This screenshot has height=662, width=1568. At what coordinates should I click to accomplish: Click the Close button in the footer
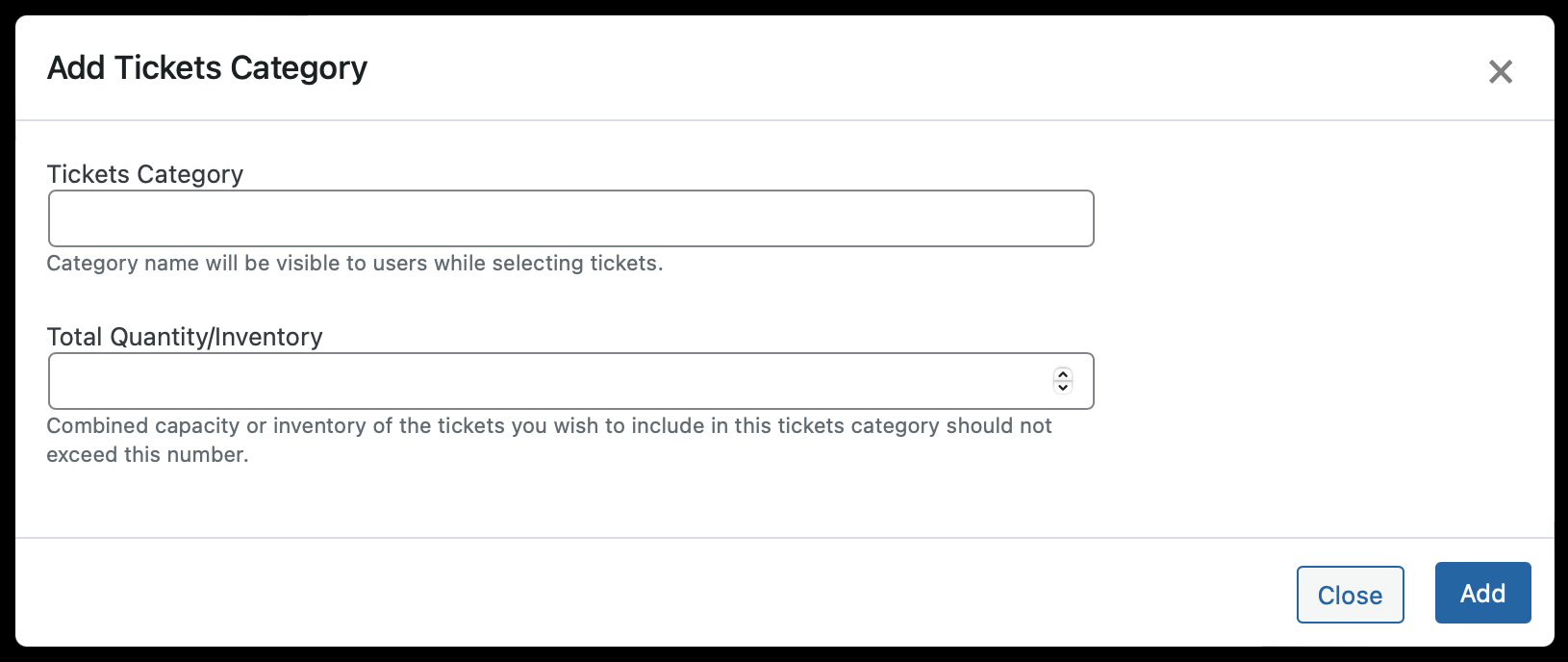[x=1350, y=595]
